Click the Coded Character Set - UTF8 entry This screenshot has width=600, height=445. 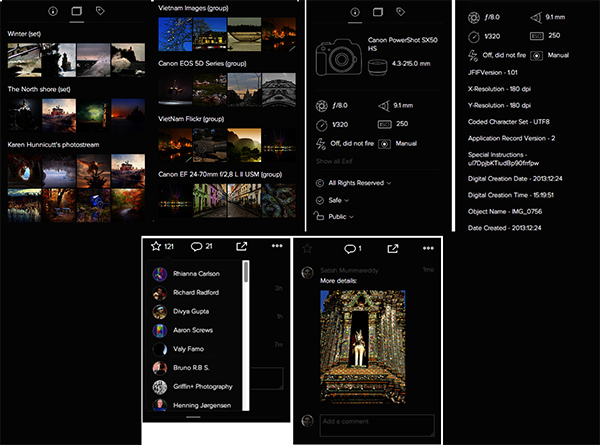(x=509, y=122)
